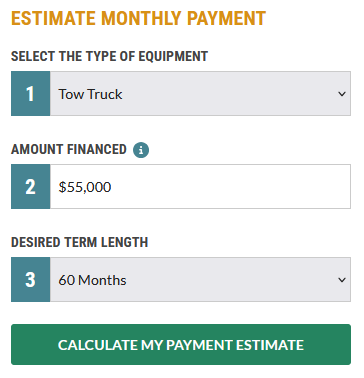Screen dimensions: 364x378
Task: Click into the Amount Financed input field
Action: [x=200, y=187]
